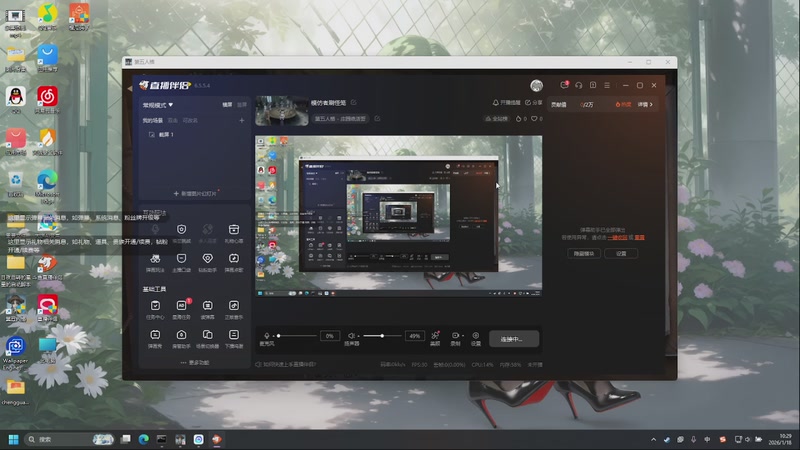Click the 'FPS:30' status text
The height and width of the screenshot is (450, 800).
(x=419, y=365)
